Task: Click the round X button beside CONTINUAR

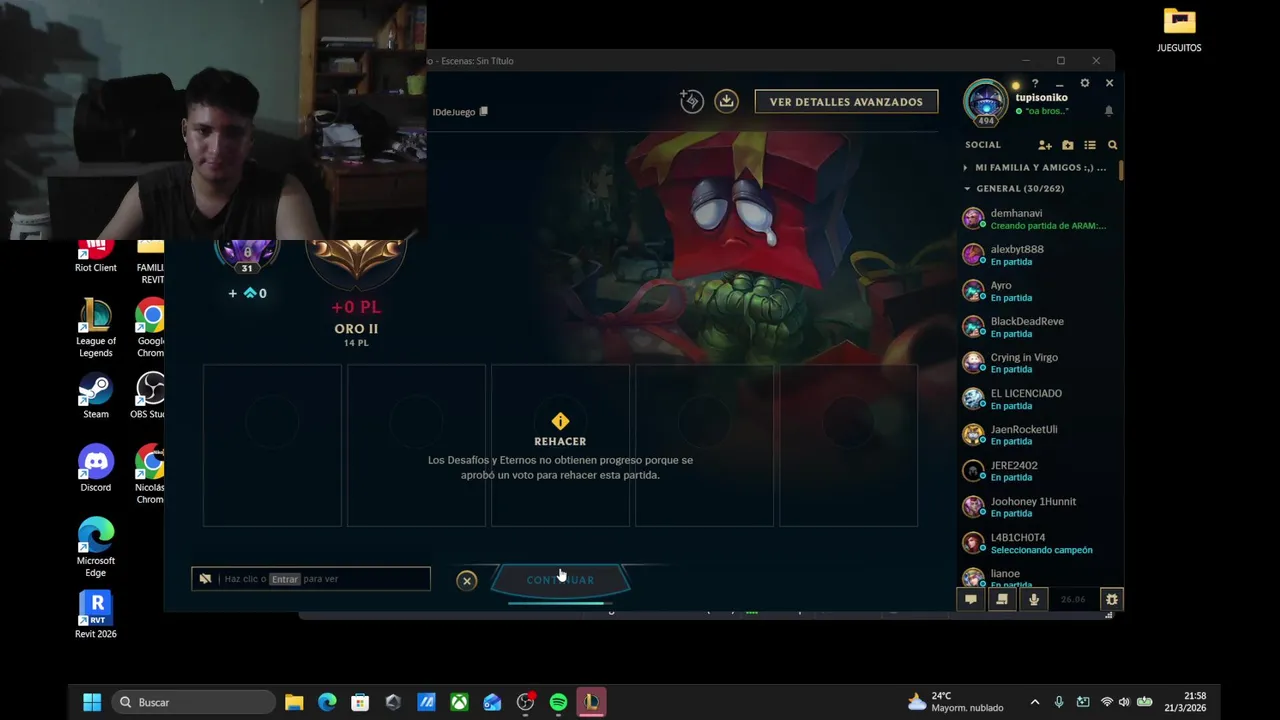Action: (467, 580)
